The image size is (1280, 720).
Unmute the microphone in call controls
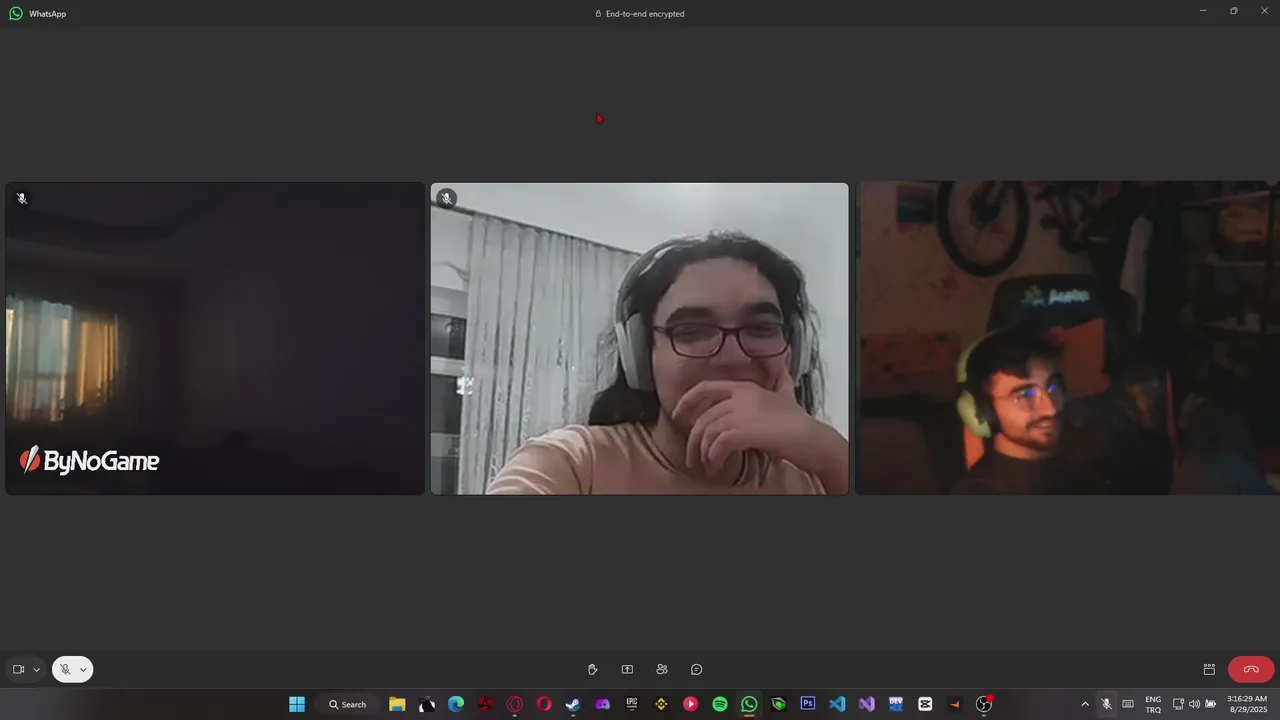[65, 669]
